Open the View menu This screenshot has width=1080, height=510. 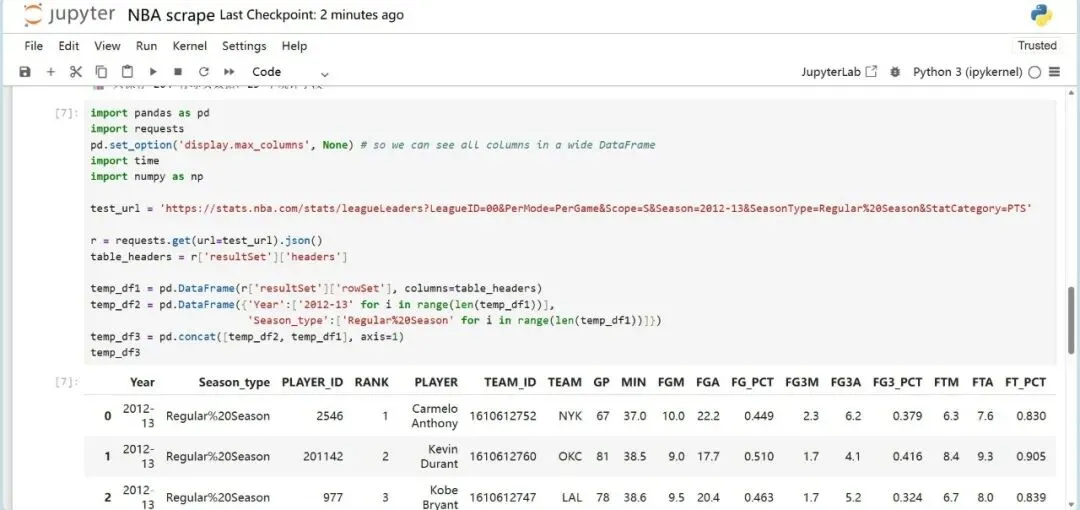pos(107,45)
